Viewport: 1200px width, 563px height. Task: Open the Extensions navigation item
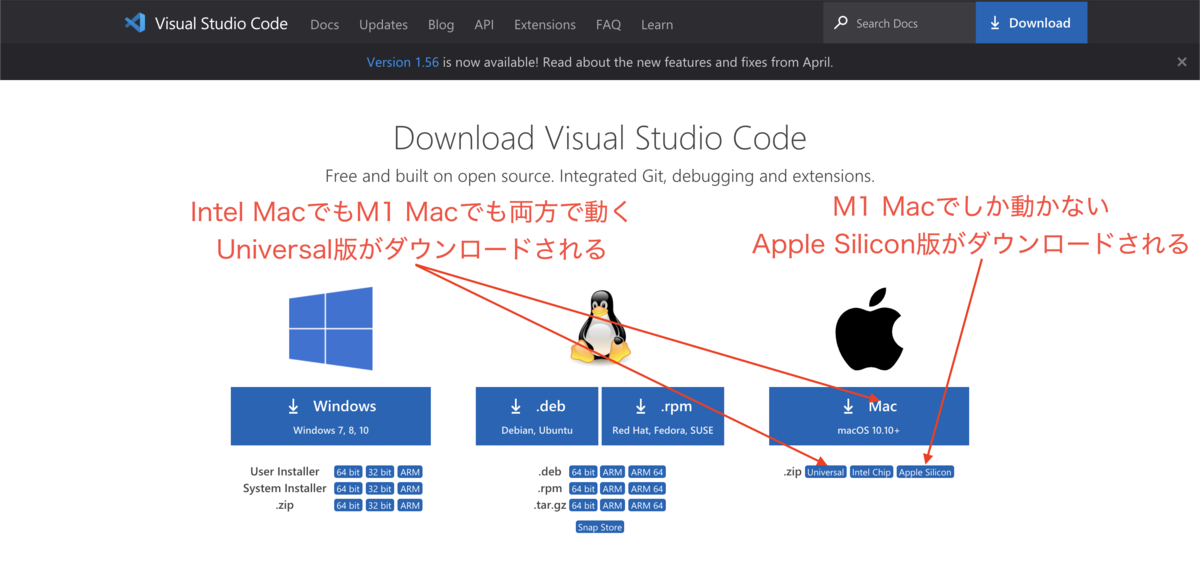click(x=545, y=24)
